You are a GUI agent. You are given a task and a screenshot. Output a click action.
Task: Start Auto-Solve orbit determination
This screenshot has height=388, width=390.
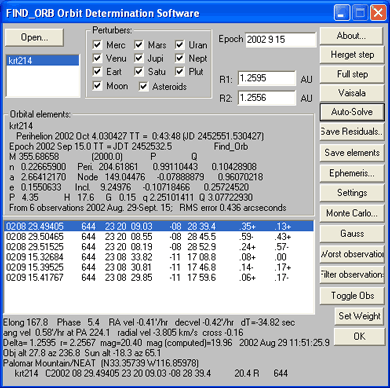pos(352,112)
